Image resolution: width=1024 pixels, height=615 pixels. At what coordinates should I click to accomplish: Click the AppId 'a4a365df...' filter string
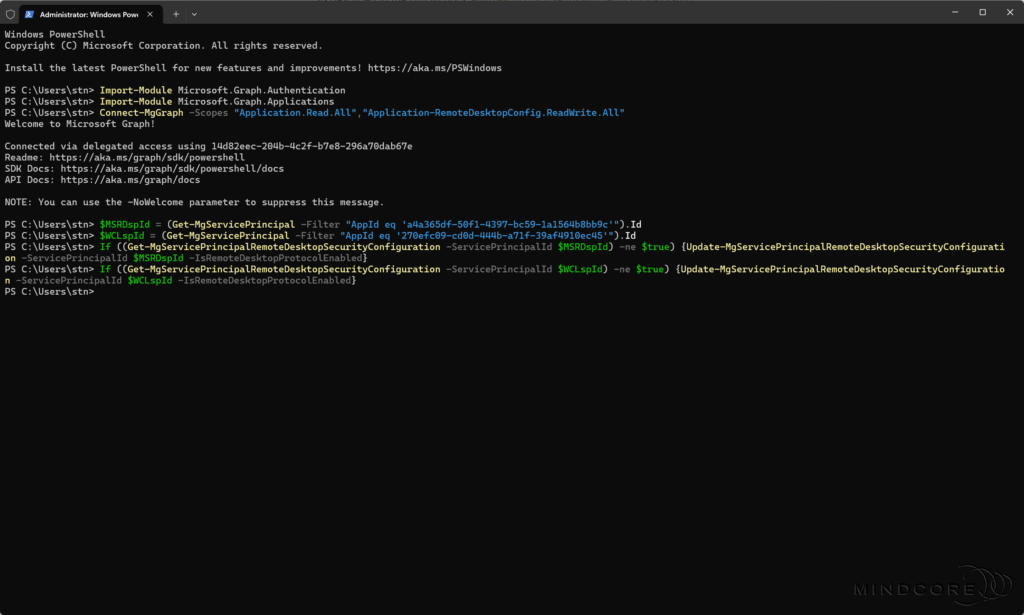coord(483,225)
